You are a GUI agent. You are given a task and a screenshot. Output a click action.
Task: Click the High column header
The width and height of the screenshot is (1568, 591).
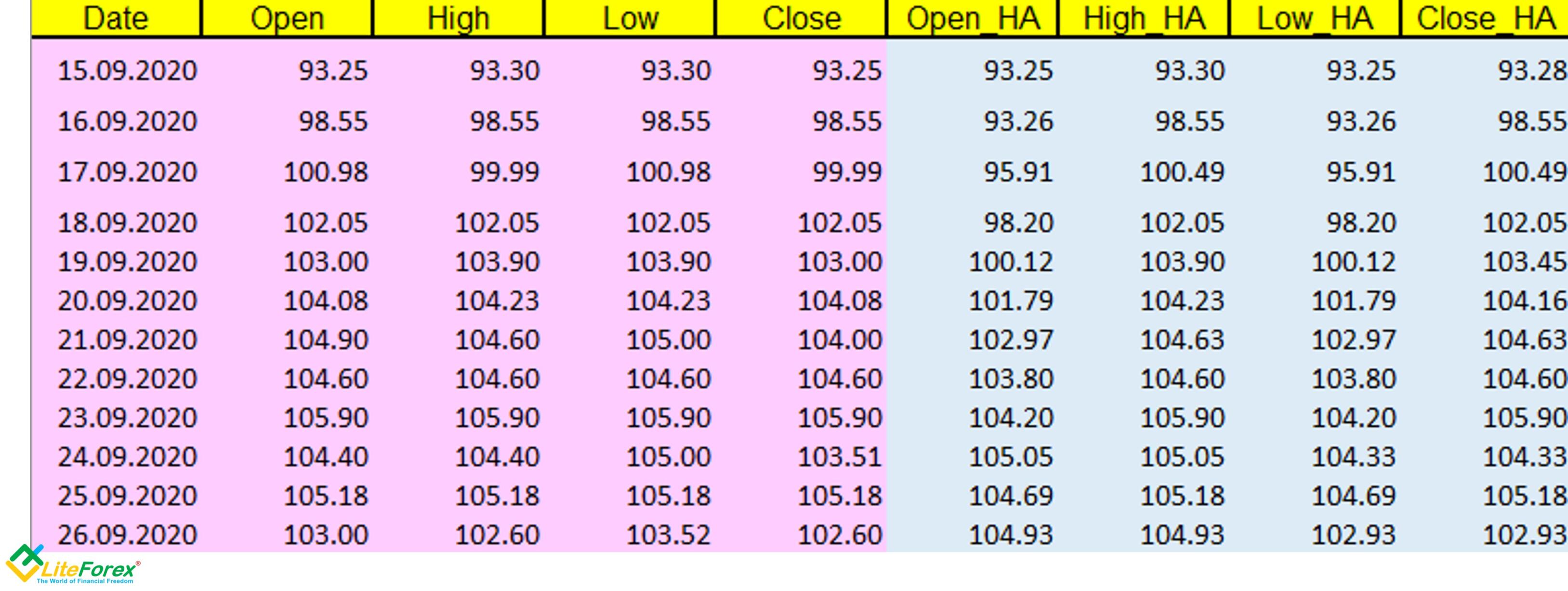[458, 18]
